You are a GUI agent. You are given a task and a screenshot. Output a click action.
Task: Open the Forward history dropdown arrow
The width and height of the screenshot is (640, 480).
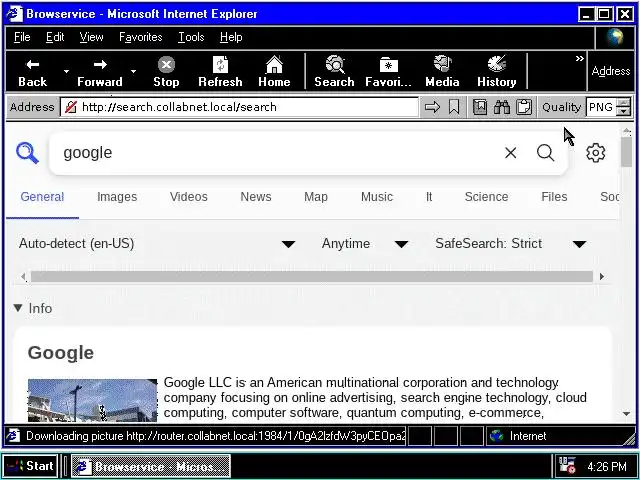click(133, 71)
